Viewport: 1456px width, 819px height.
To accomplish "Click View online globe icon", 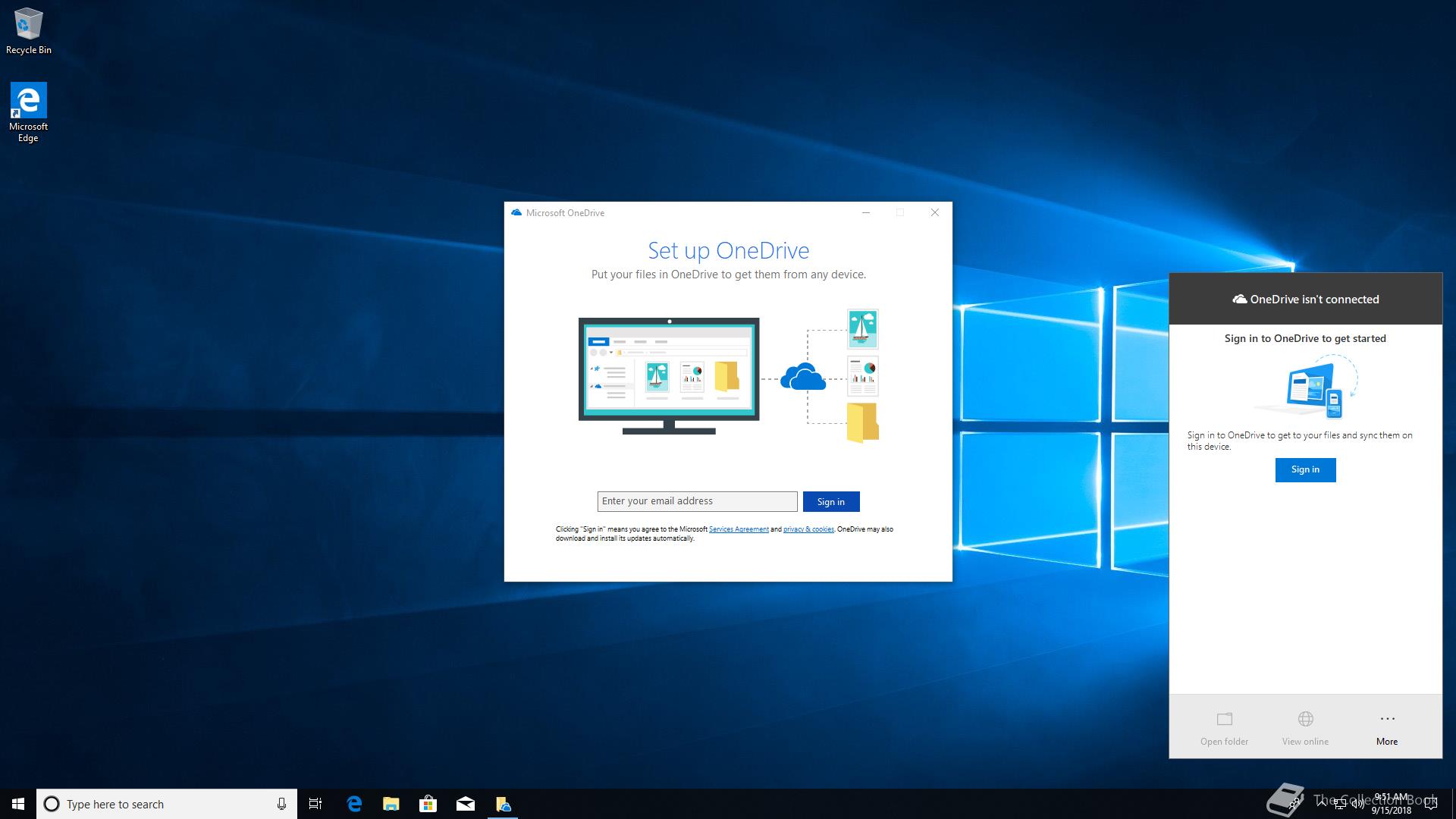I will pos(1305,719).
